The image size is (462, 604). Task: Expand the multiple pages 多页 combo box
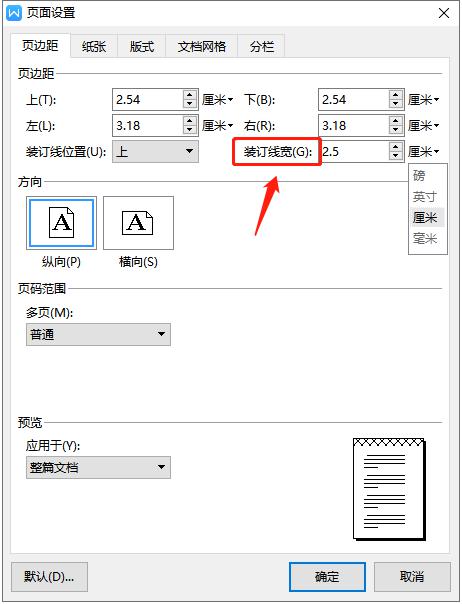click(98, 334)
